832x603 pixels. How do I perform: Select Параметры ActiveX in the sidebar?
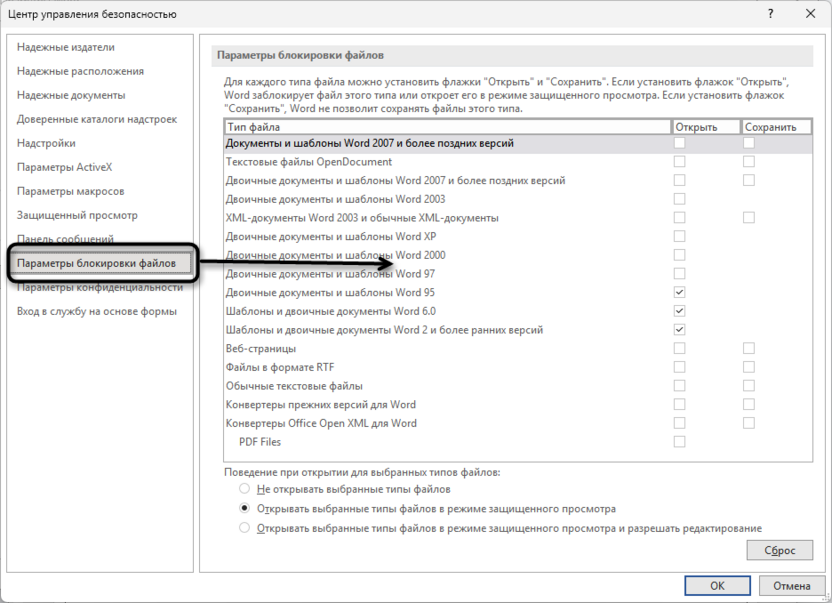(x=65, y=167)
